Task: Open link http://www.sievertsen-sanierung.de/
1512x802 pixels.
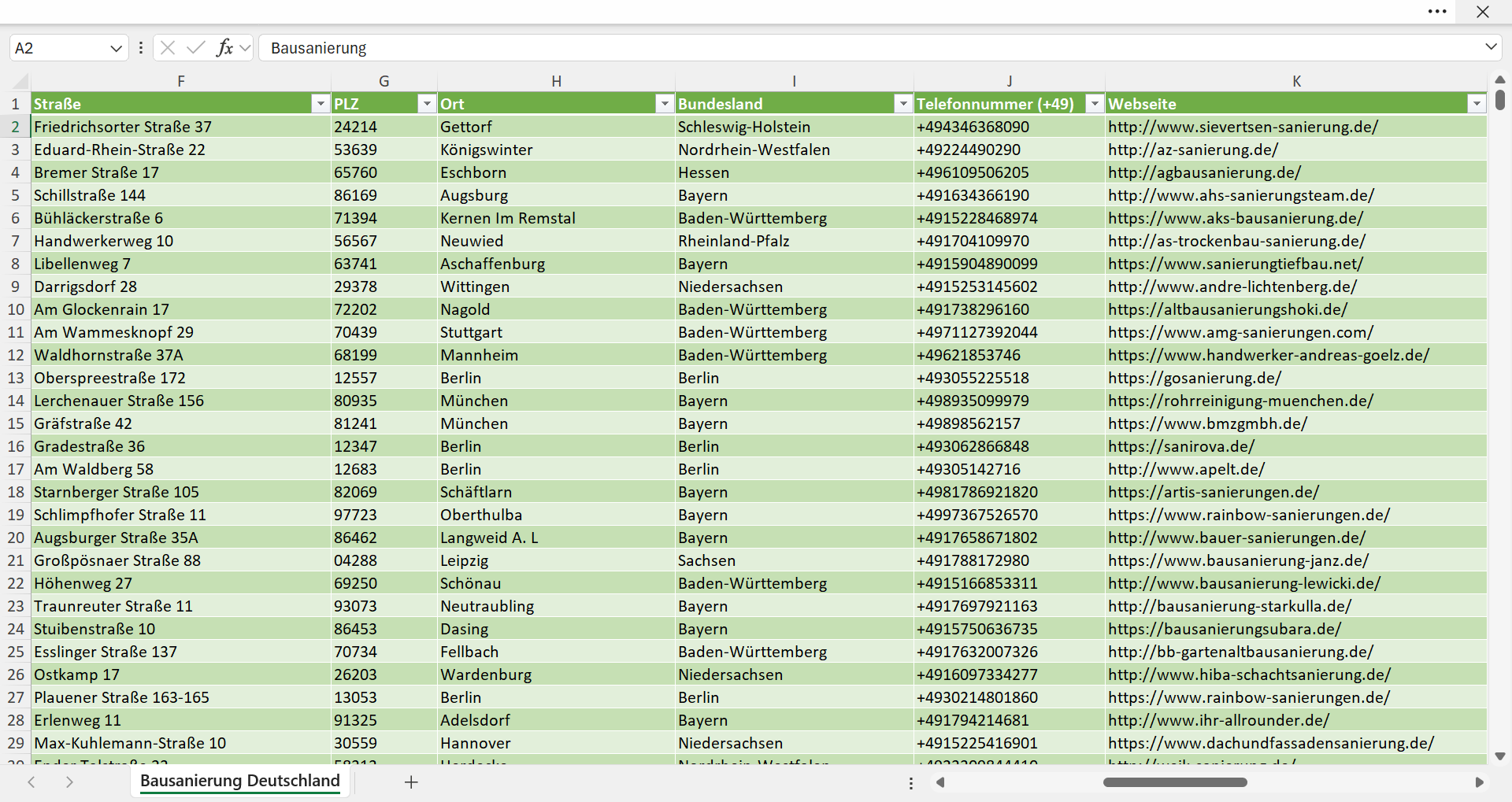Action: pyautogui.click(x=1243, y=127)
